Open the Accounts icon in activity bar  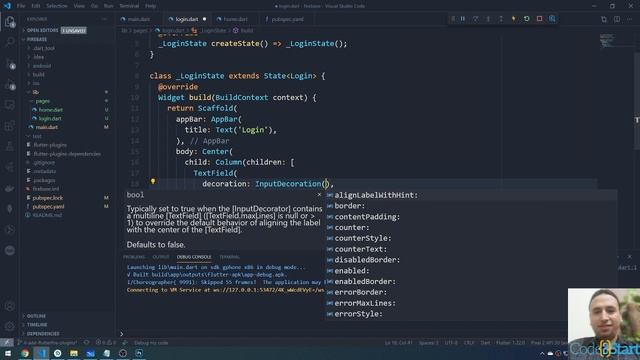(10, 306)
